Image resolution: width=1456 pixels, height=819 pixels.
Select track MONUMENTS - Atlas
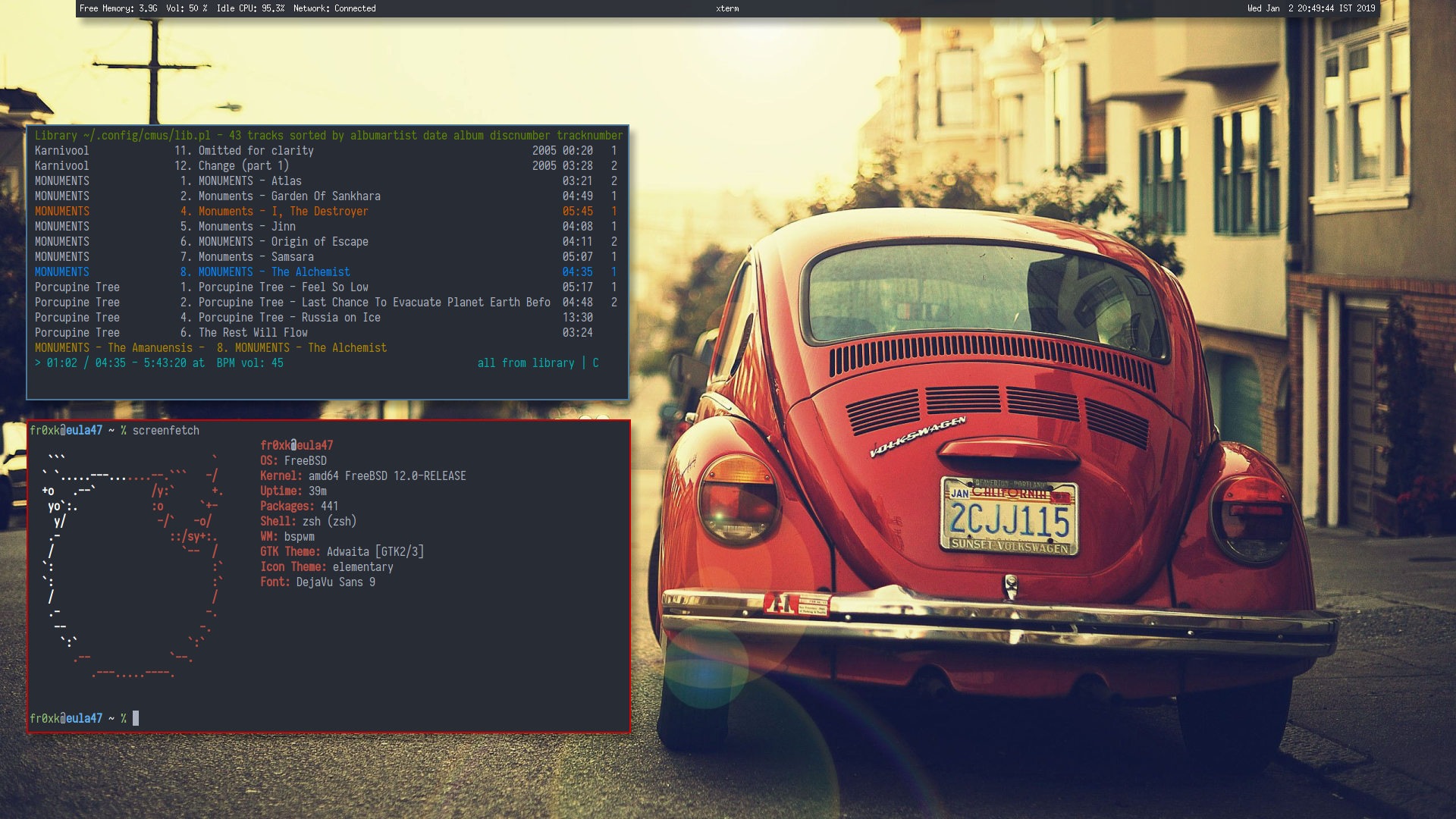(x=249, y=181)
